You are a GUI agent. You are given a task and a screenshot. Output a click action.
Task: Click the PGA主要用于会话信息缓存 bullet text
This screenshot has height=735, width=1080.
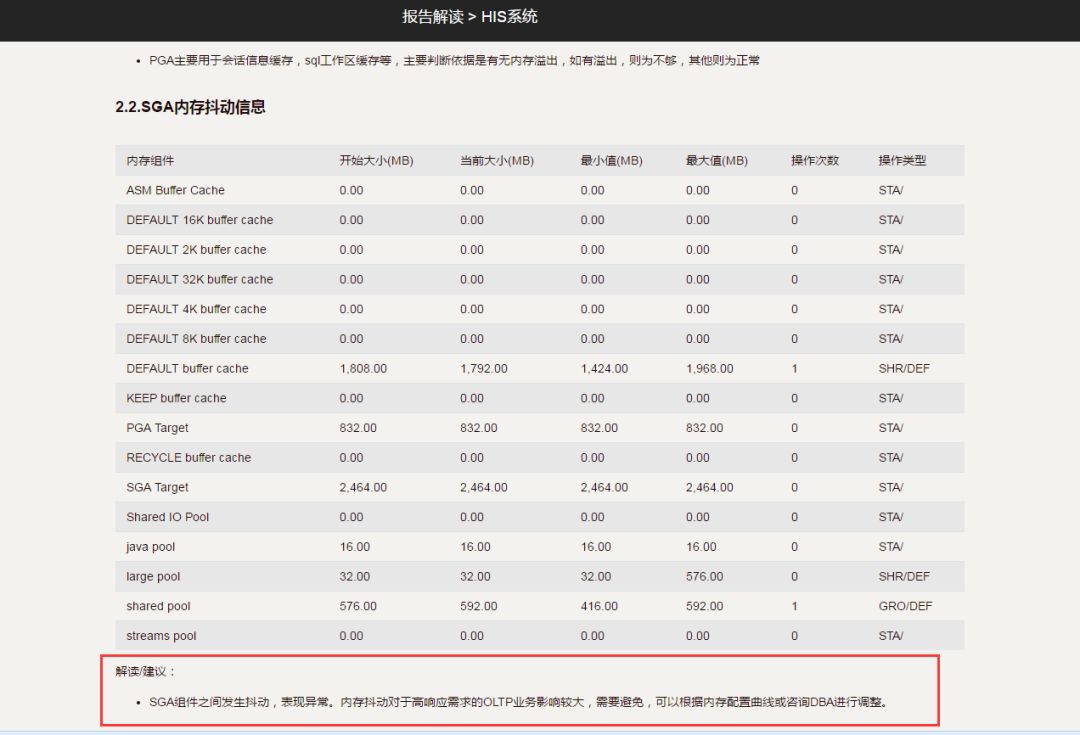(x=455, y=61)
